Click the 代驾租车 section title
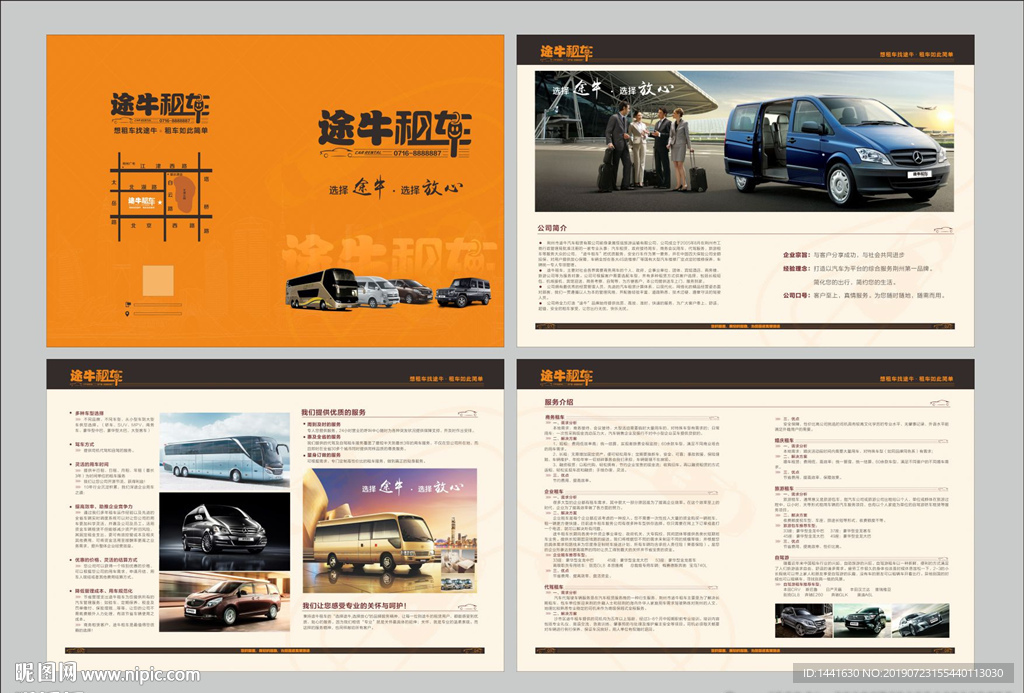This screenshot has width=1024, height=693. pyautogui.click(x=554, y=588)
